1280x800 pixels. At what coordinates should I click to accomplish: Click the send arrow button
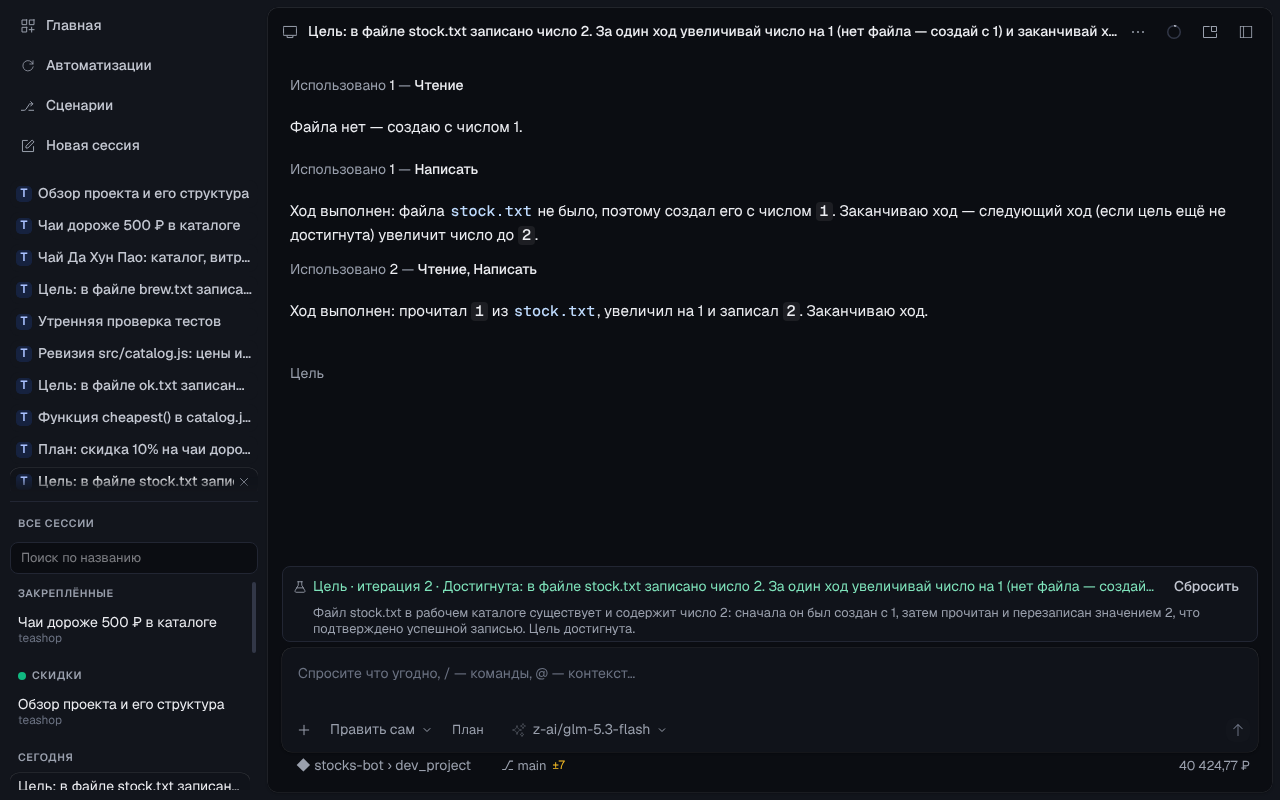[1238, 730]
